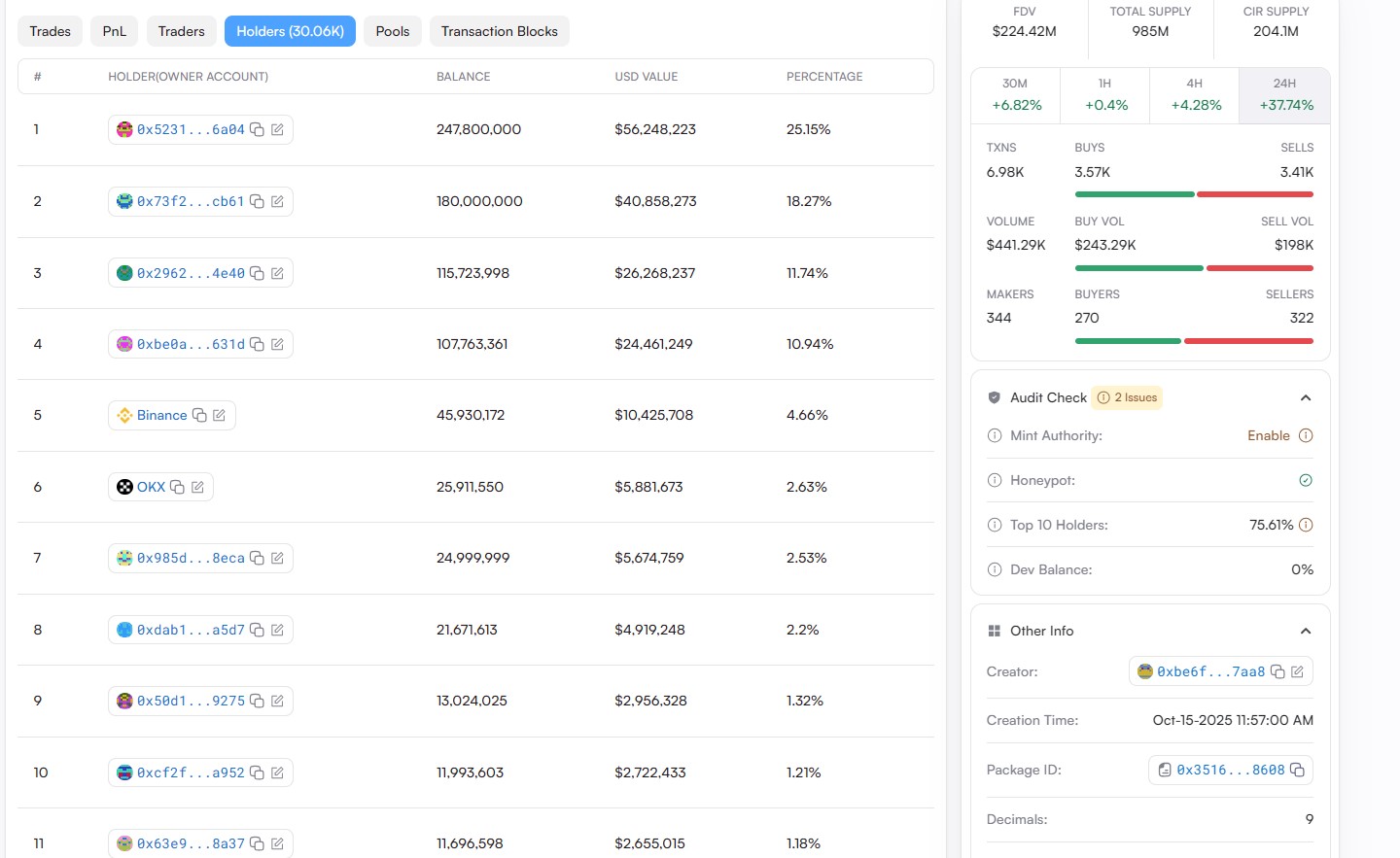Click the USD VALUE column header

647,77
